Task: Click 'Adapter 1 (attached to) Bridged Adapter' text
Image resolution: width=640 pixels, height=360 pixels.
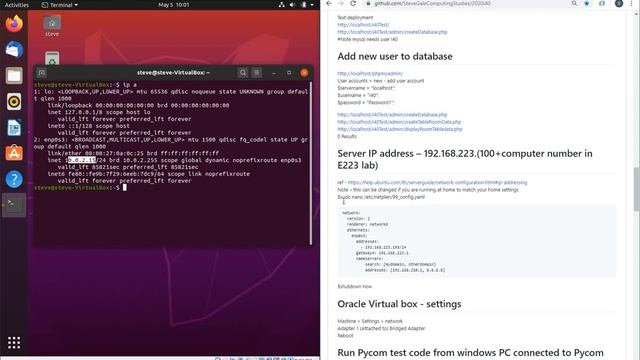Action: click(x=381, y=329)
